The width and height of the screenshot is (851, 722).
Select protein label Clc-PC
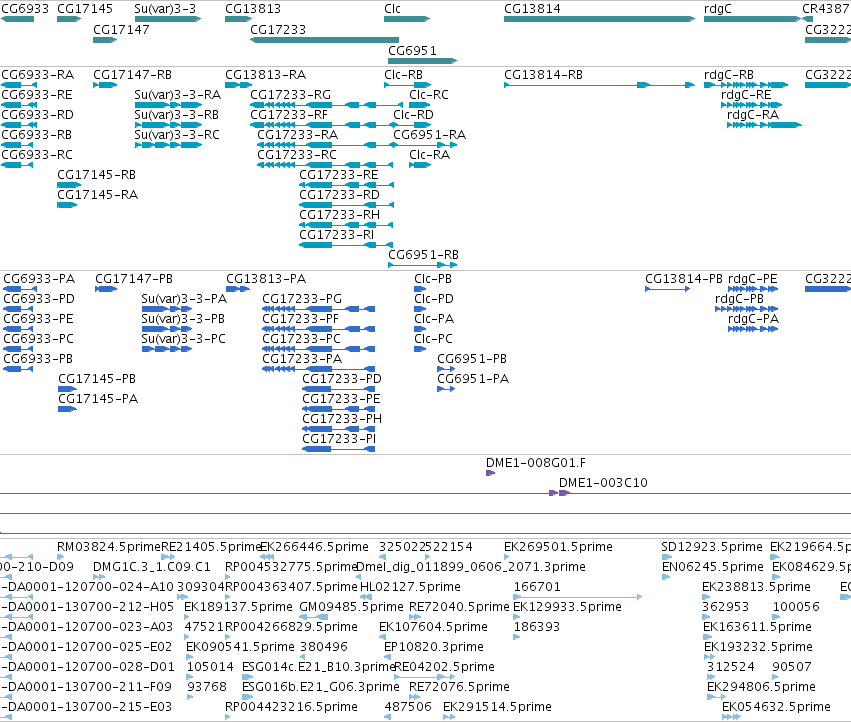433,339
